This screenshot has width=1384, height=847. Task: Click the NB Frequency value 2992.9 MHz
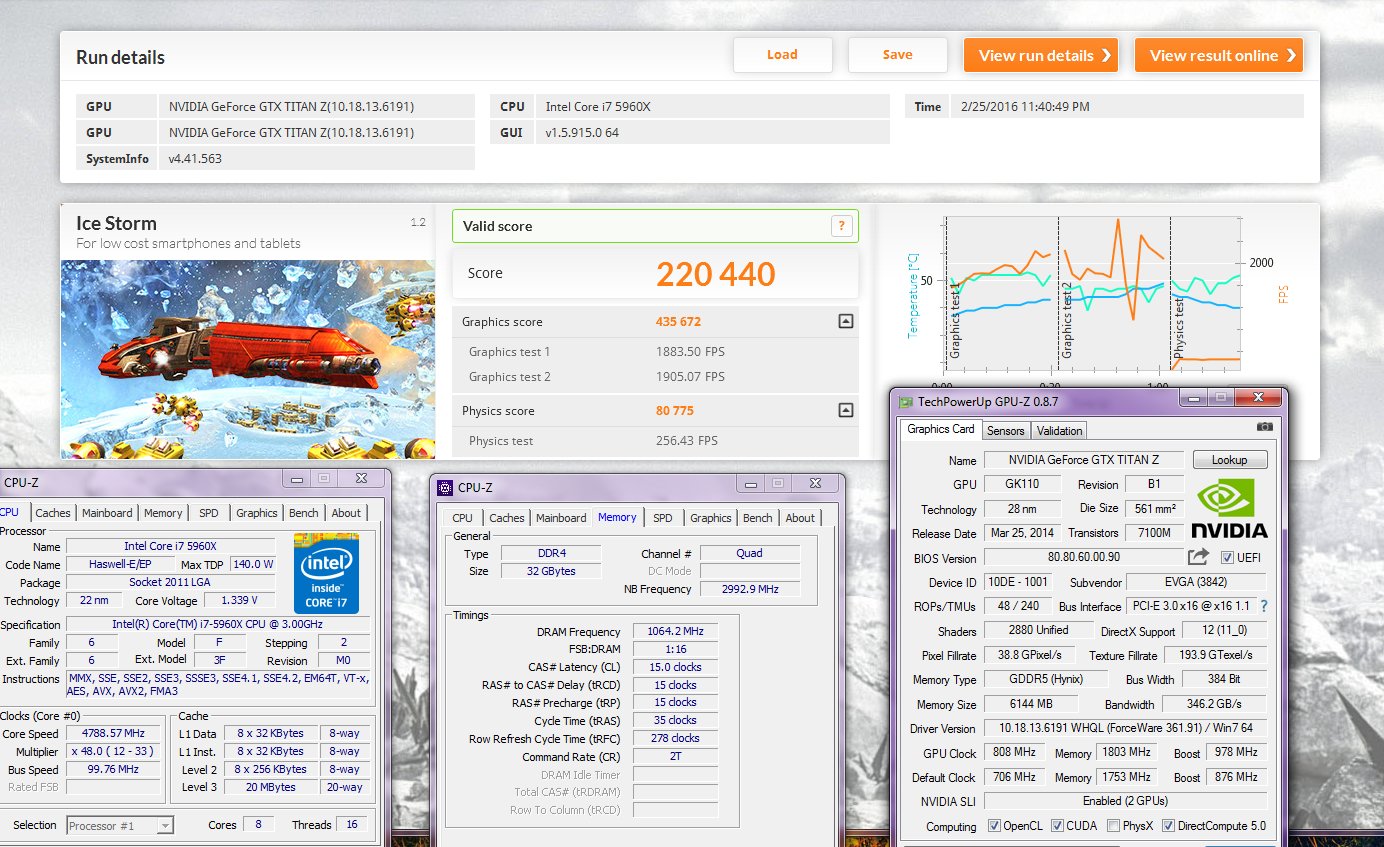pos(750,589)
